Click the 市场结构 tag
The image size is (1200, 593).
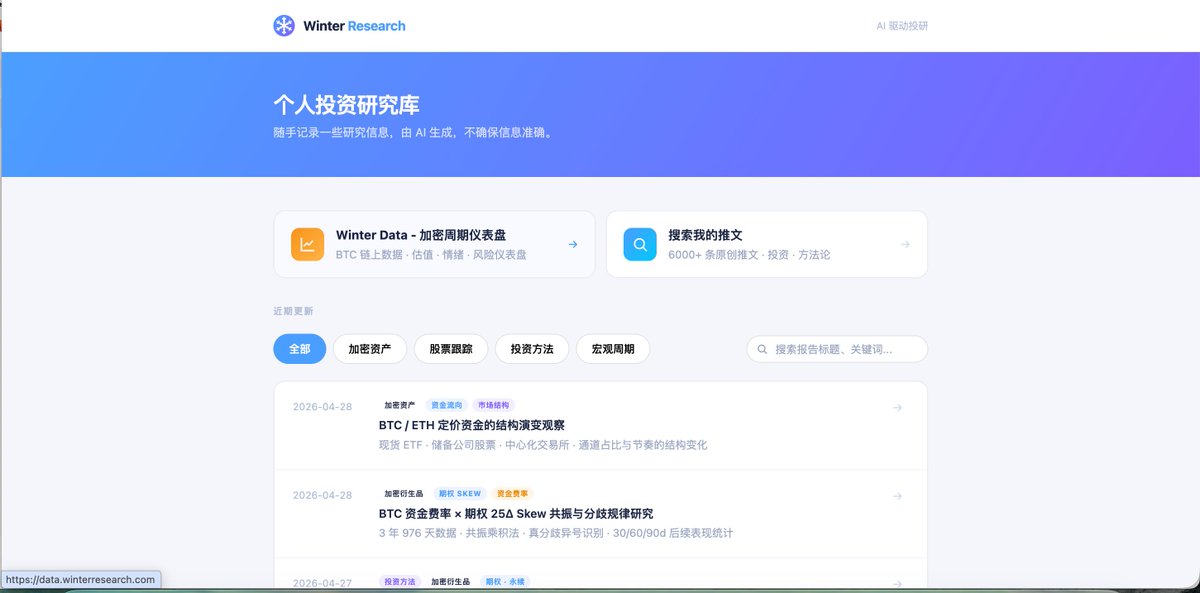click(x=494, y=406)
